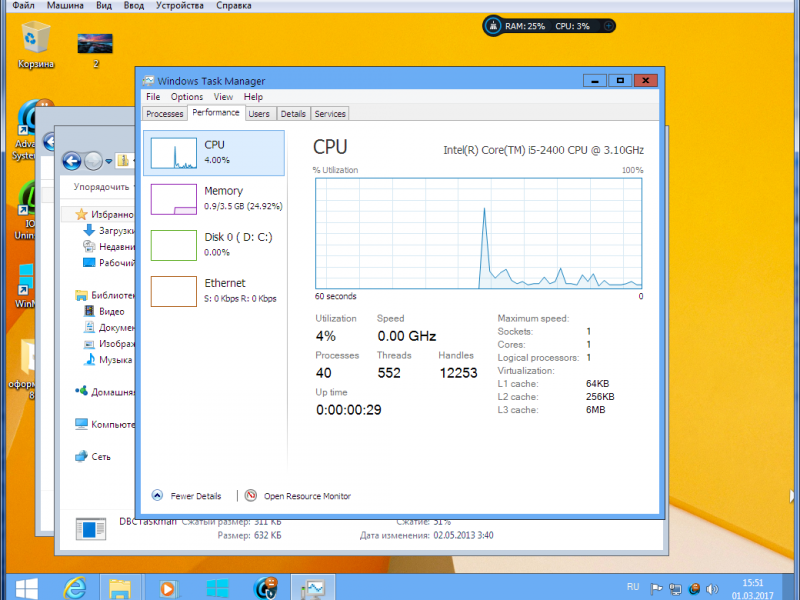Select Рабочий стол in Explorer sidebar
The width and height of the screenshot is (800, 600).
(x=108, y=263)
